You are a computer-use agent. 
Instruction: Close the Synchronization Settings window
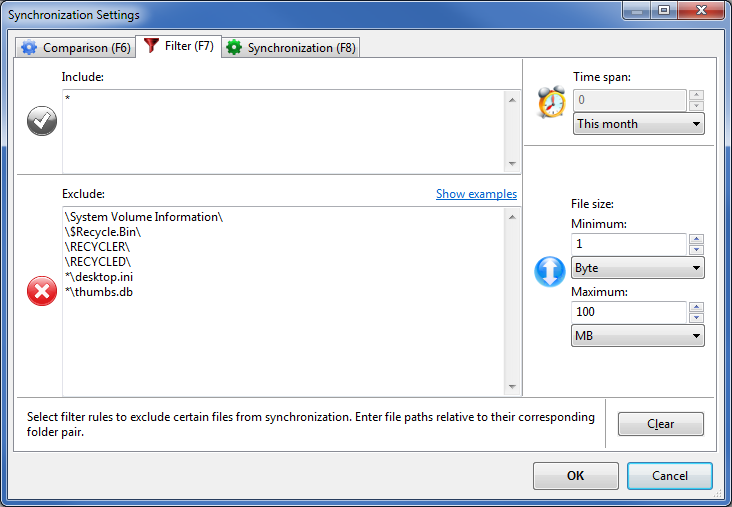point(701,10)
